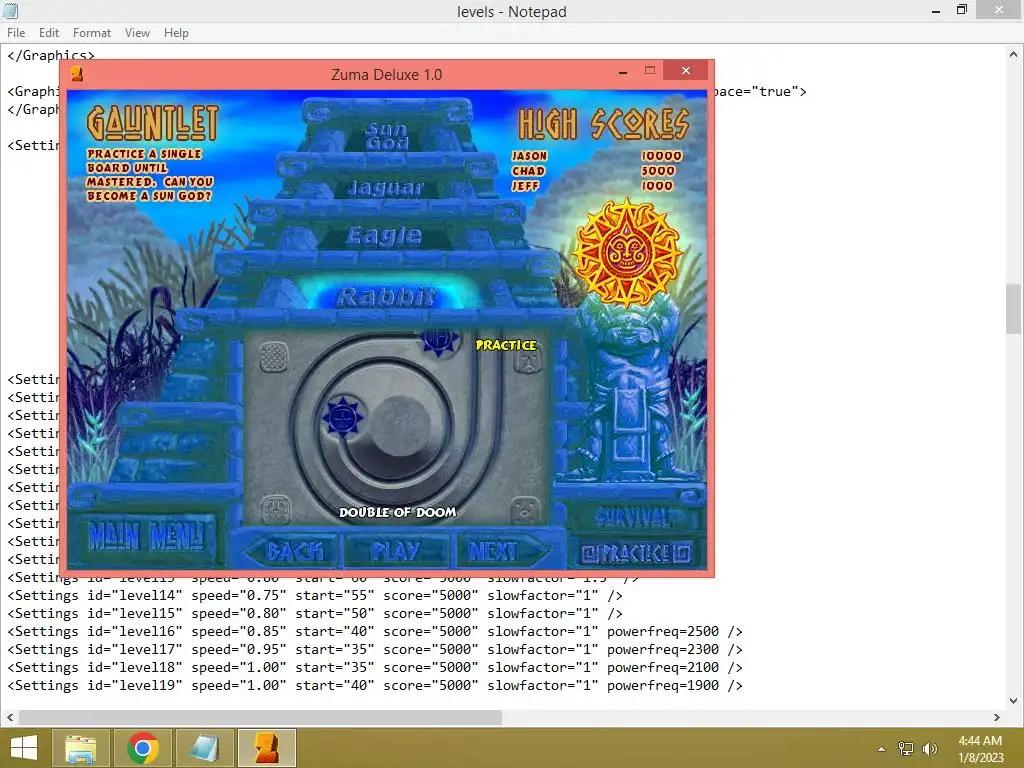Viewport: 1024px width, 768px height.
Task: Show hidden system tray icons
Action: (x=882, y=749)
